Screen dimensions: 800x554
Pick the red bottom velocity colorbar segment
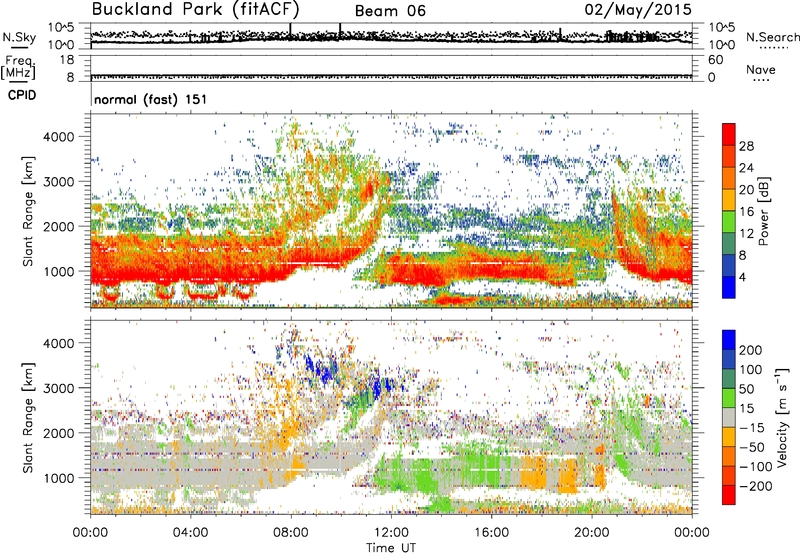[729, 495]
